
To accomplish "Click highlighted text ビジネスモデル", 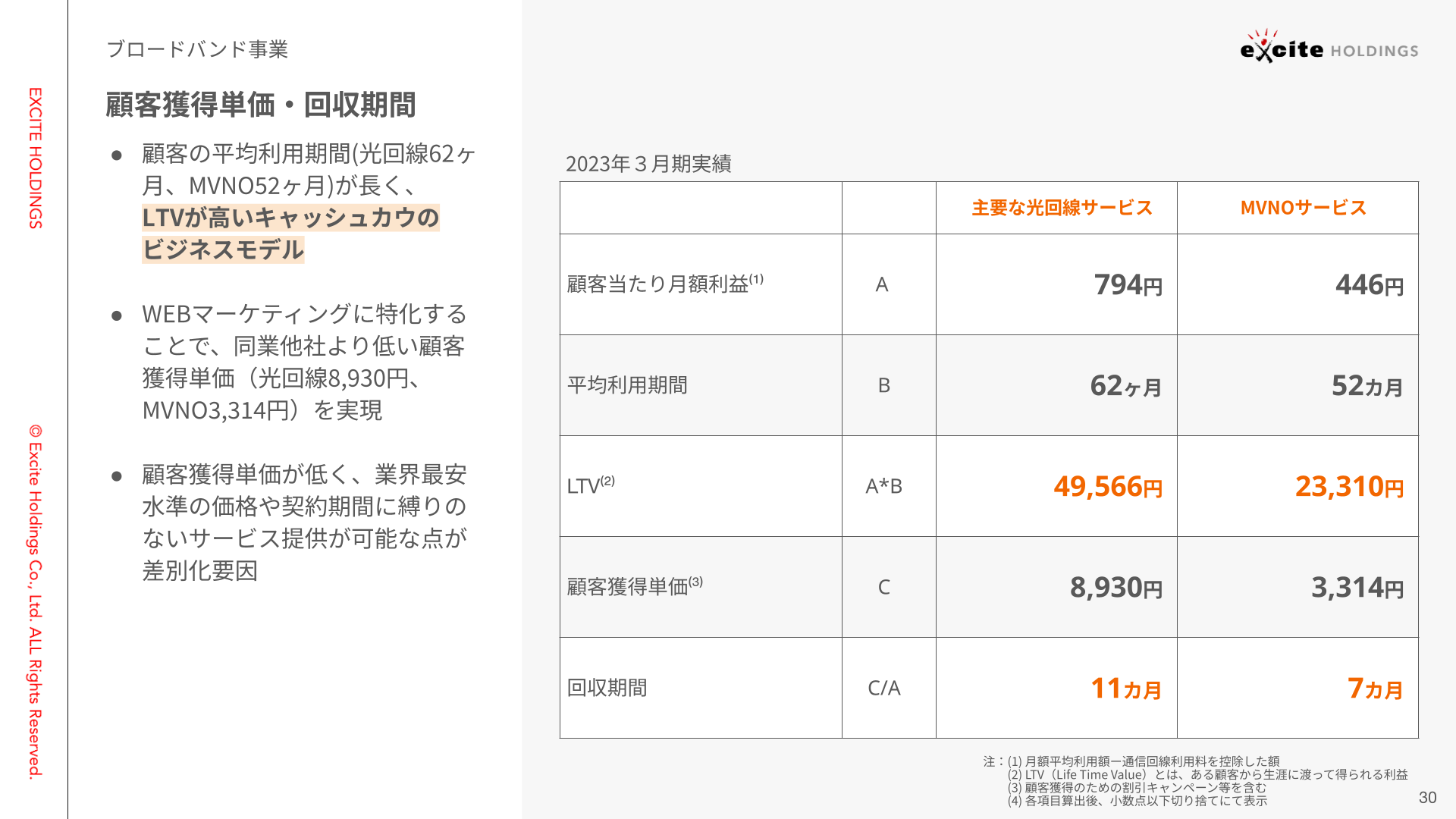I will 223,249.
